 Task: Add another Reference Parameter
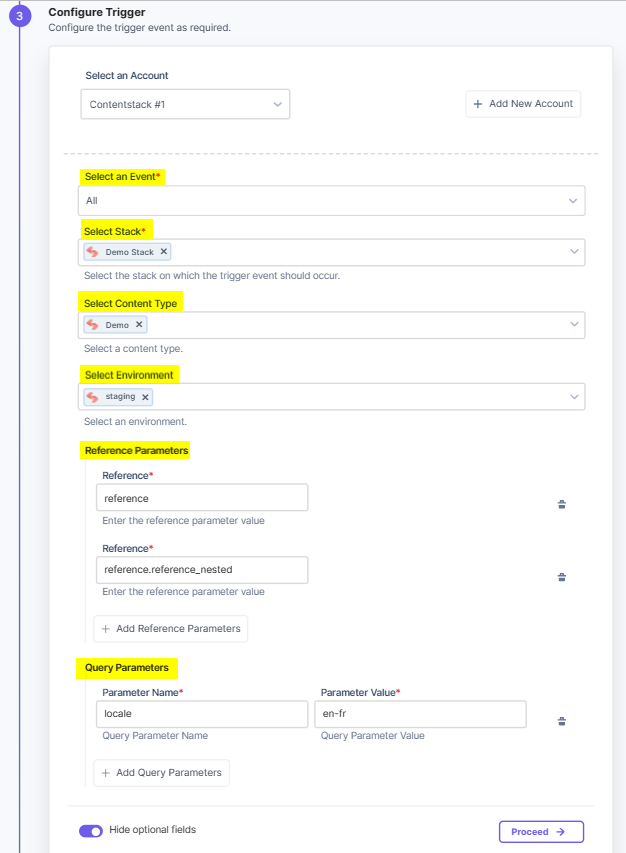(x=170, y=628)
